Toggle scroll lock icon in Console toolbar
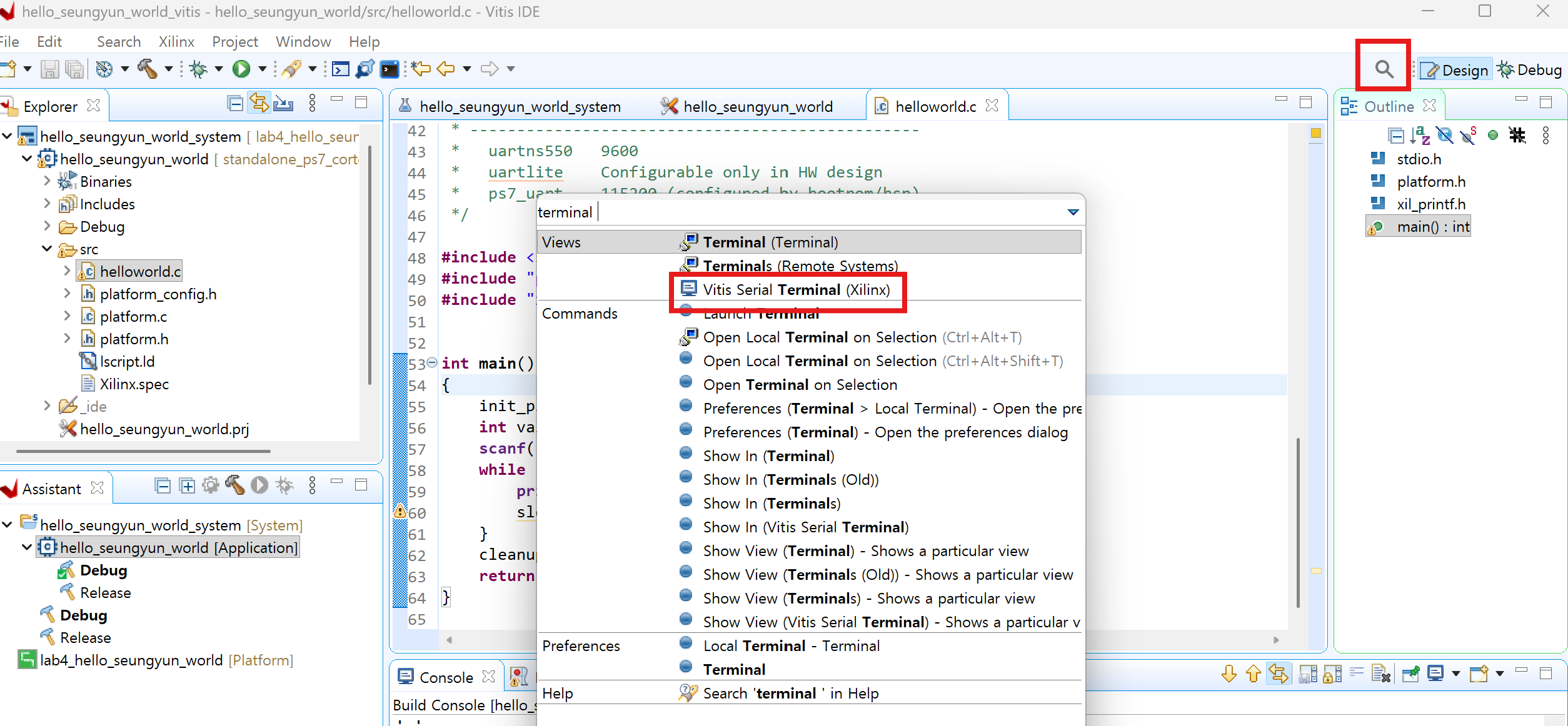Viewport: 1568px width, 726px height. (1332, 674)
